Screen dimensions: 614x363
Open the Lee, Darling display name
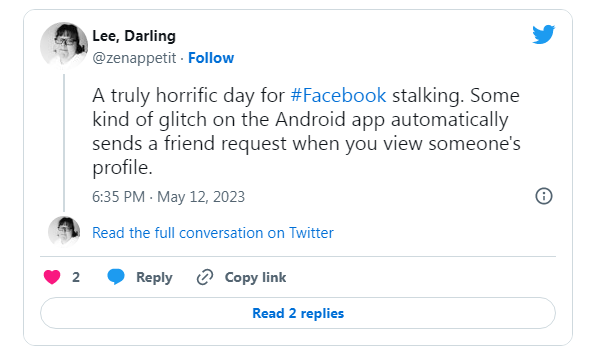134,36
